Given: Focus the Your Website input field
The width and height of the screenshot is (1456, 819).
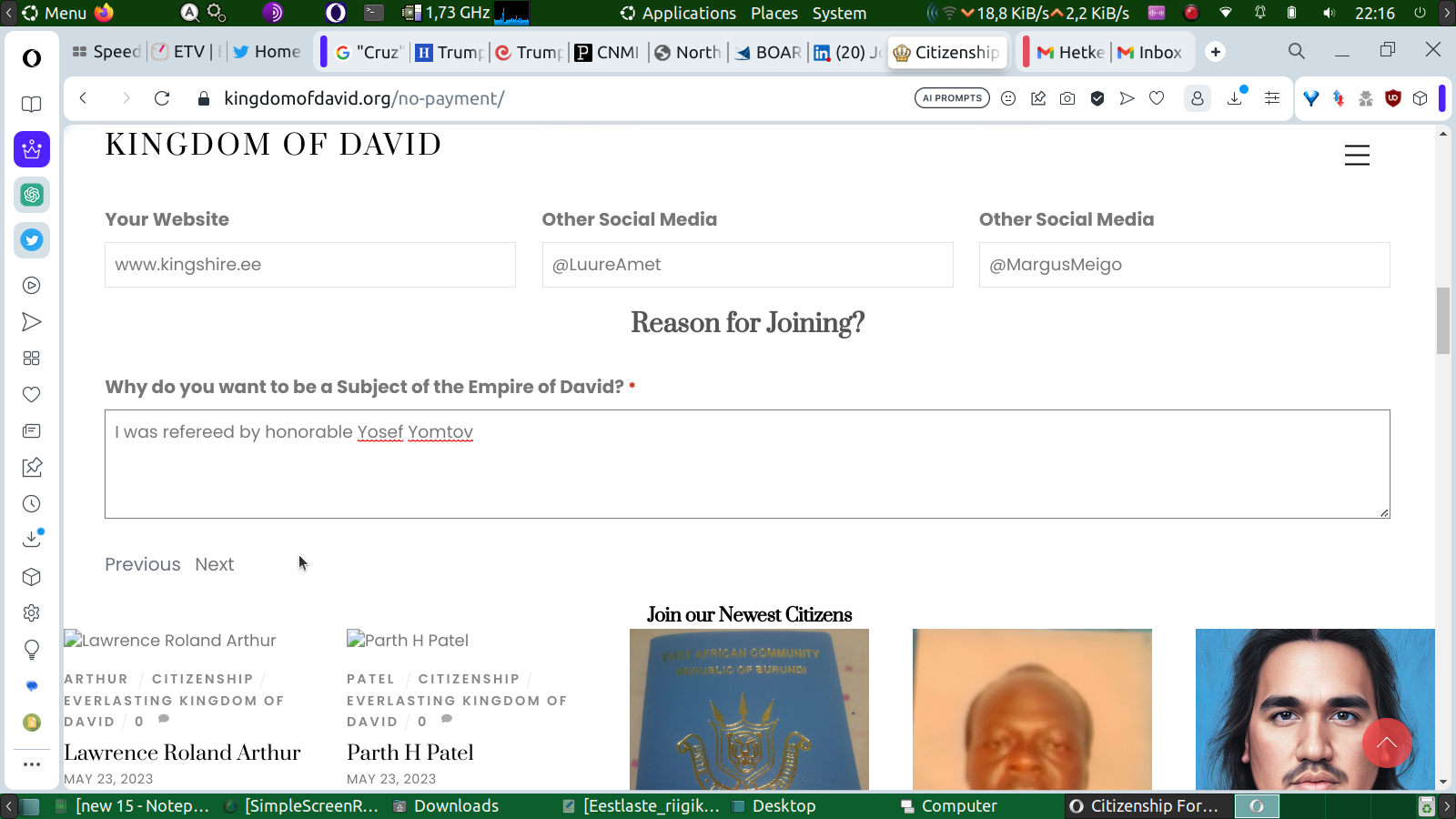Looking at the screenshot, I should click(310, 265).
